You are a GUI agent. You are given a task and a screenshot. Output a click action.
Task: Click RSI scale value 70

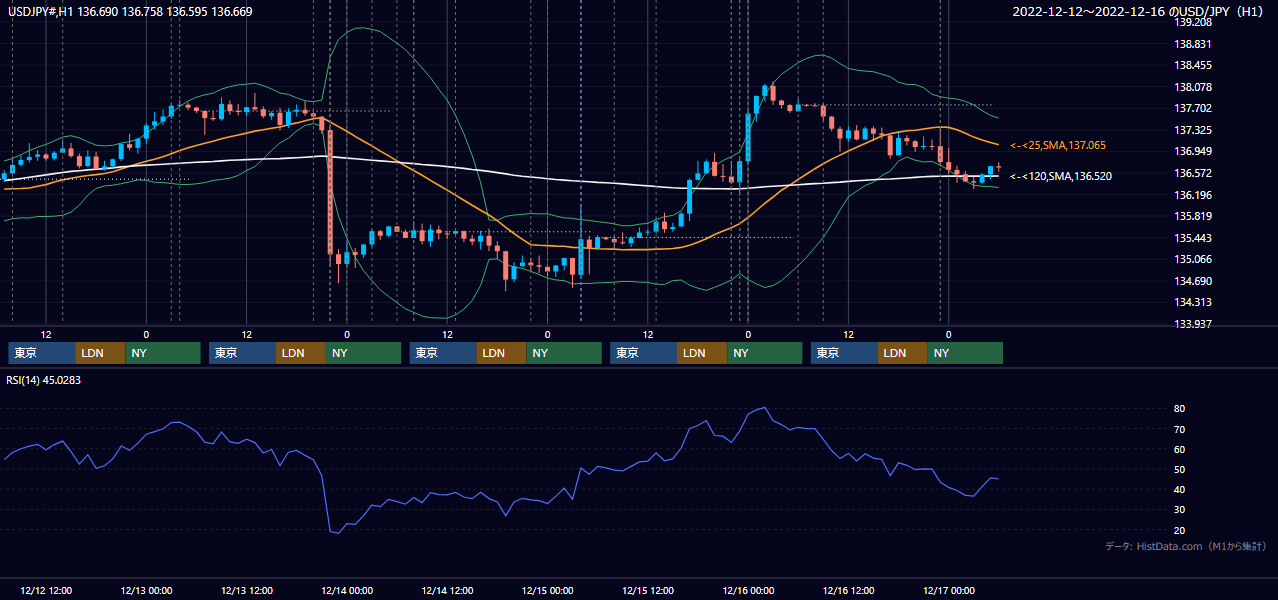coord(1180,429)
